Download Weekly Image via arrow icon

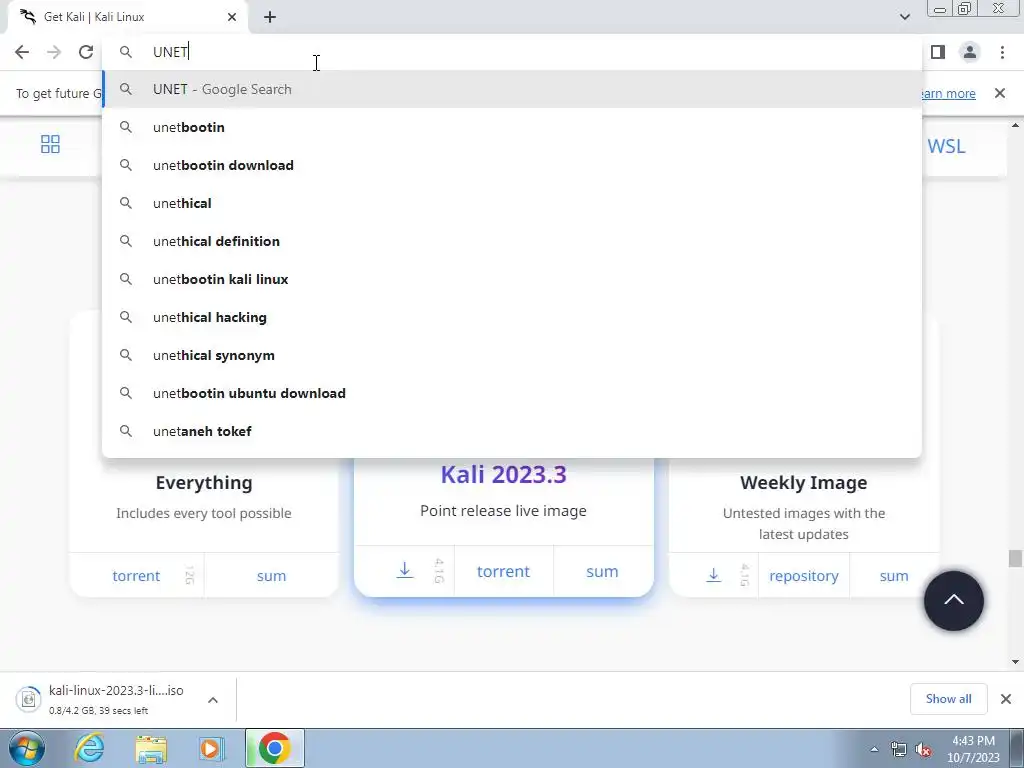click(x=713, y=575)
